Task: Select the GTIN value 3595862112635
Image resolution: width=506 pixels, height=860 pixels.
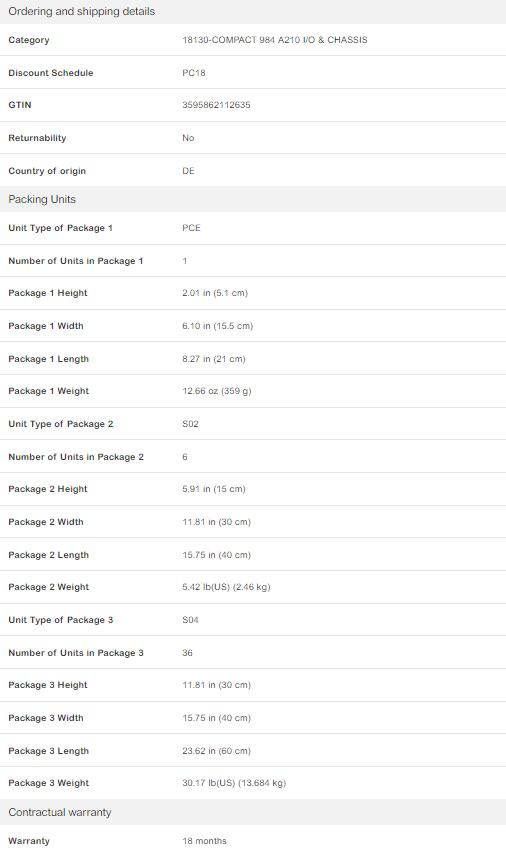Action: tap(216, 105)
